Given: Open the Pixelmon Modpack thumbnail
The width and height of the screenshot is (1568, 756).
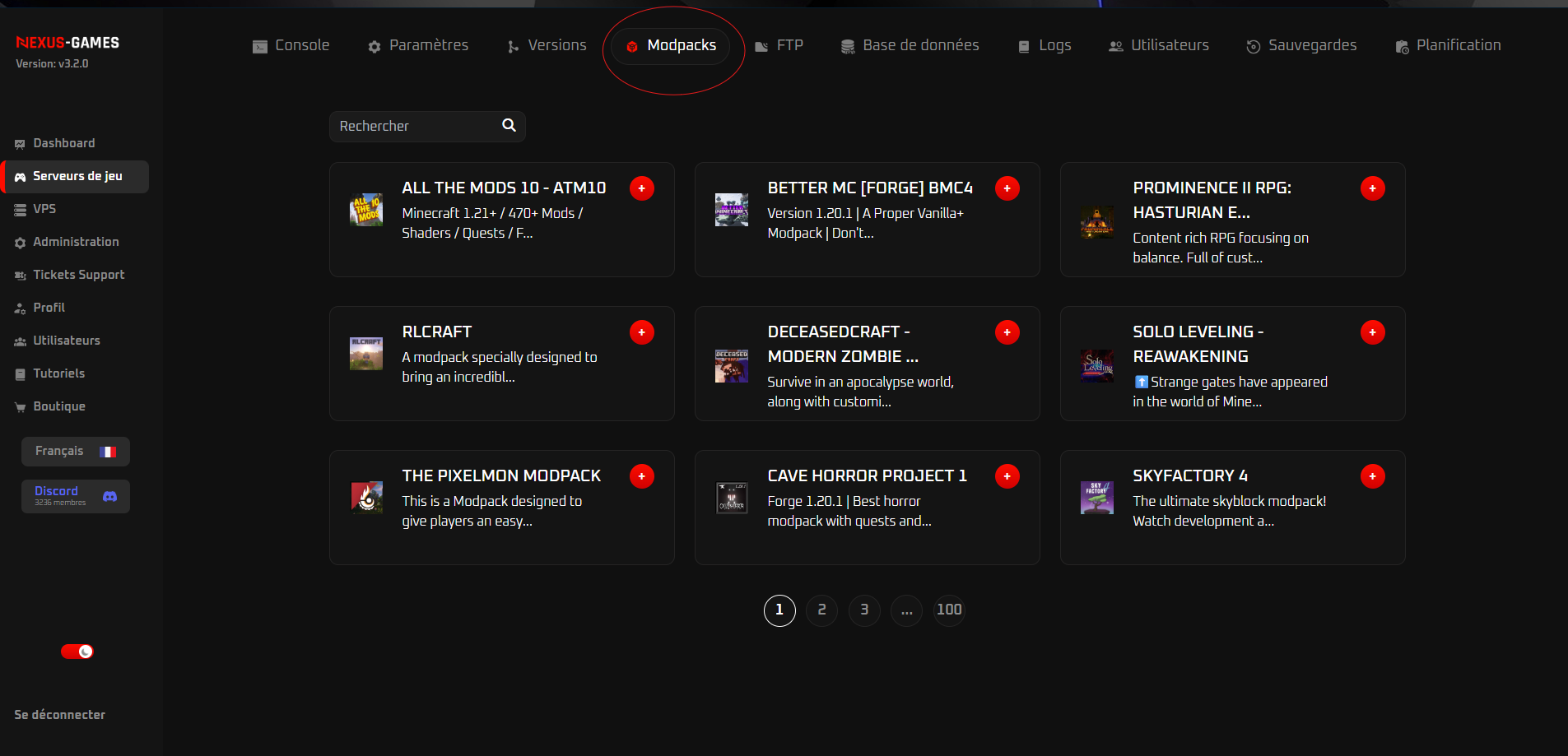Looking at the screenshot, I should pyautogui.click(x=366, y=498).
